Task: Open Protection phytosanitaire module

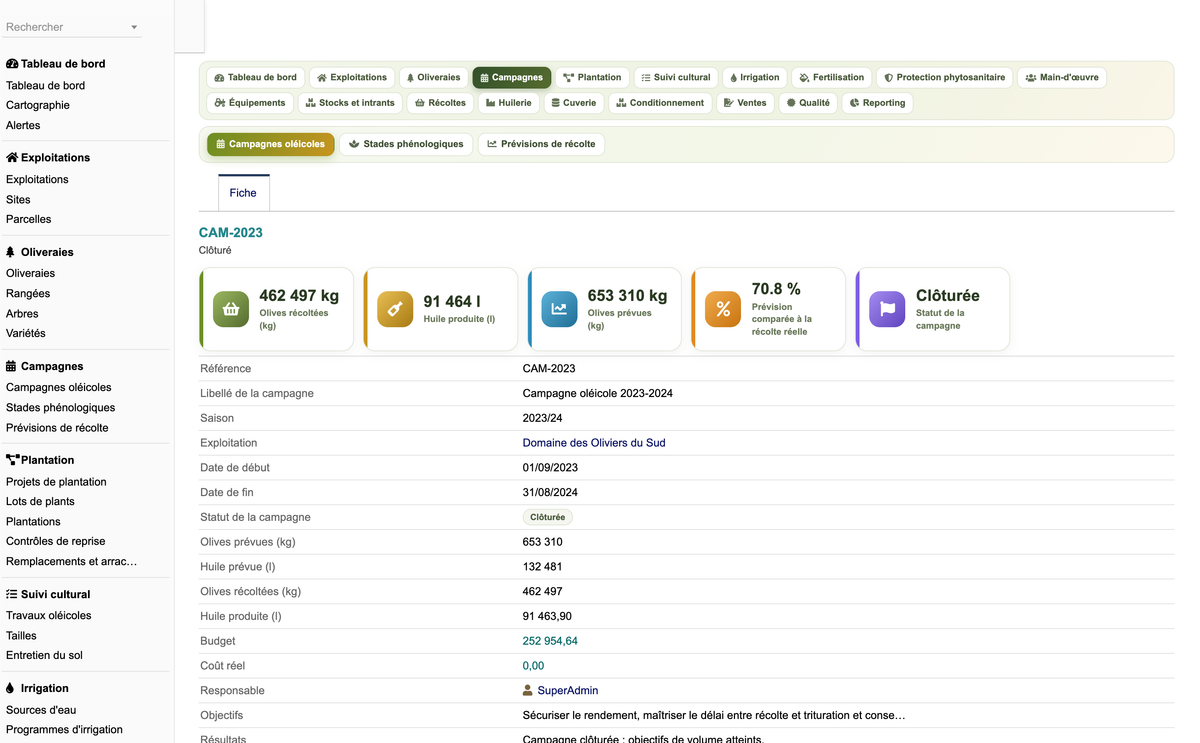Action: 944,77
